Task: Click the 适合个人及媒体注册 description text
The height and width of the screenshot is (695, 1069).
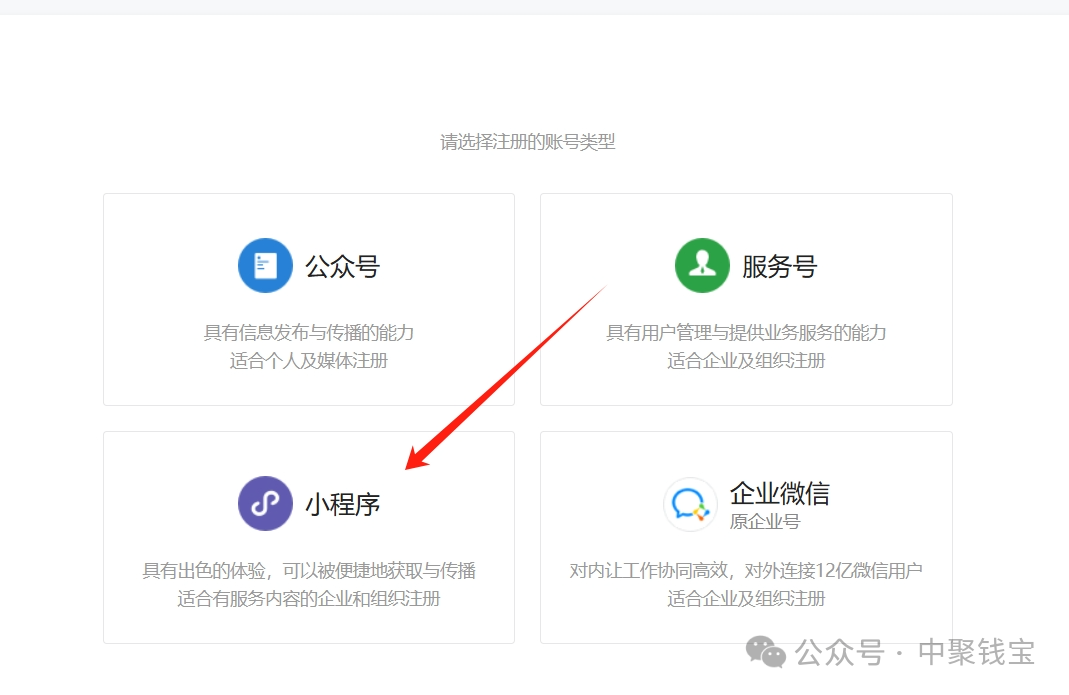Action: click(308, 360)
